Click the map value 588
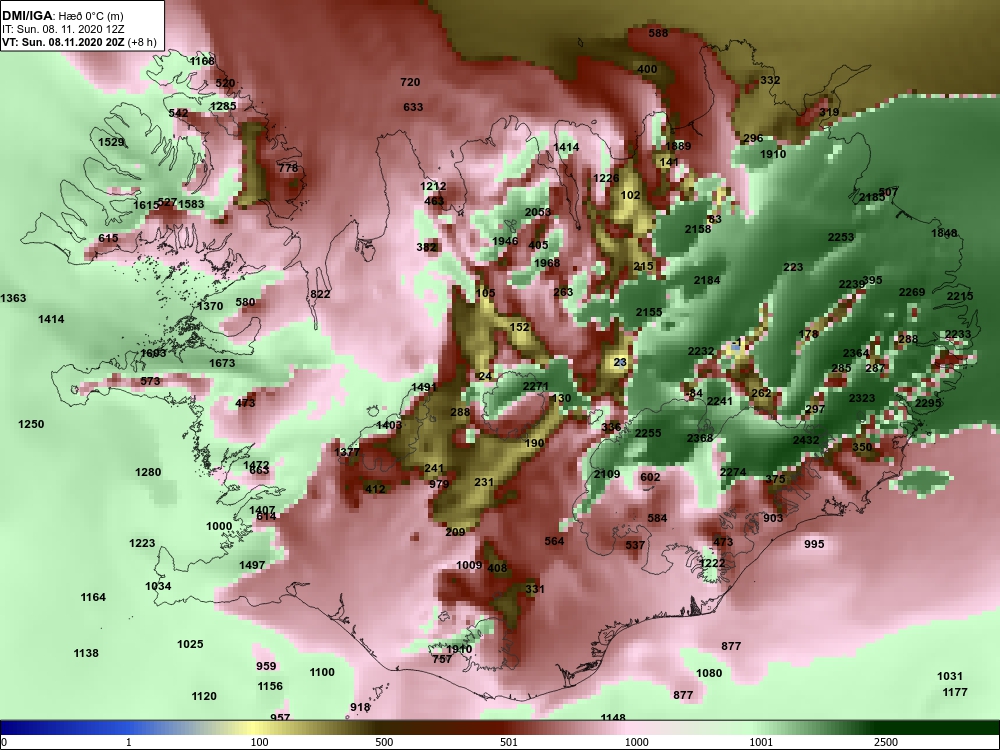This screenshot has height=750, width=1000. click(658, 33)
